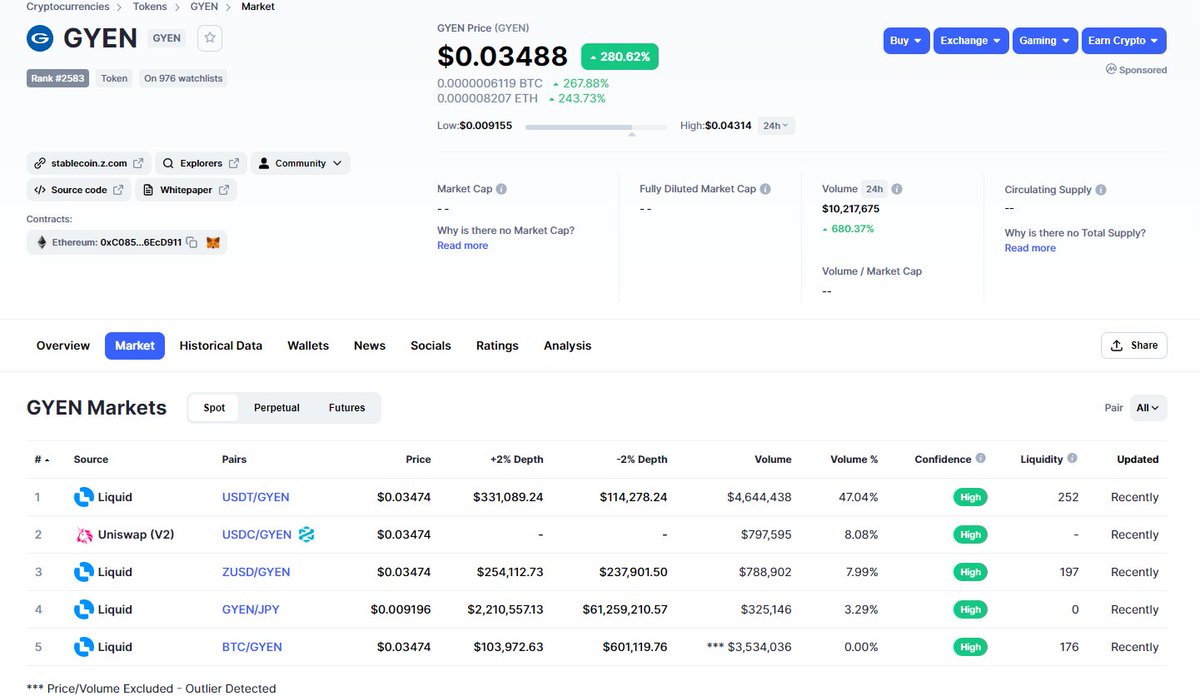1200x696 pixels.
Task: Click the Liquidity column info icon
Action: (1072, 458)
